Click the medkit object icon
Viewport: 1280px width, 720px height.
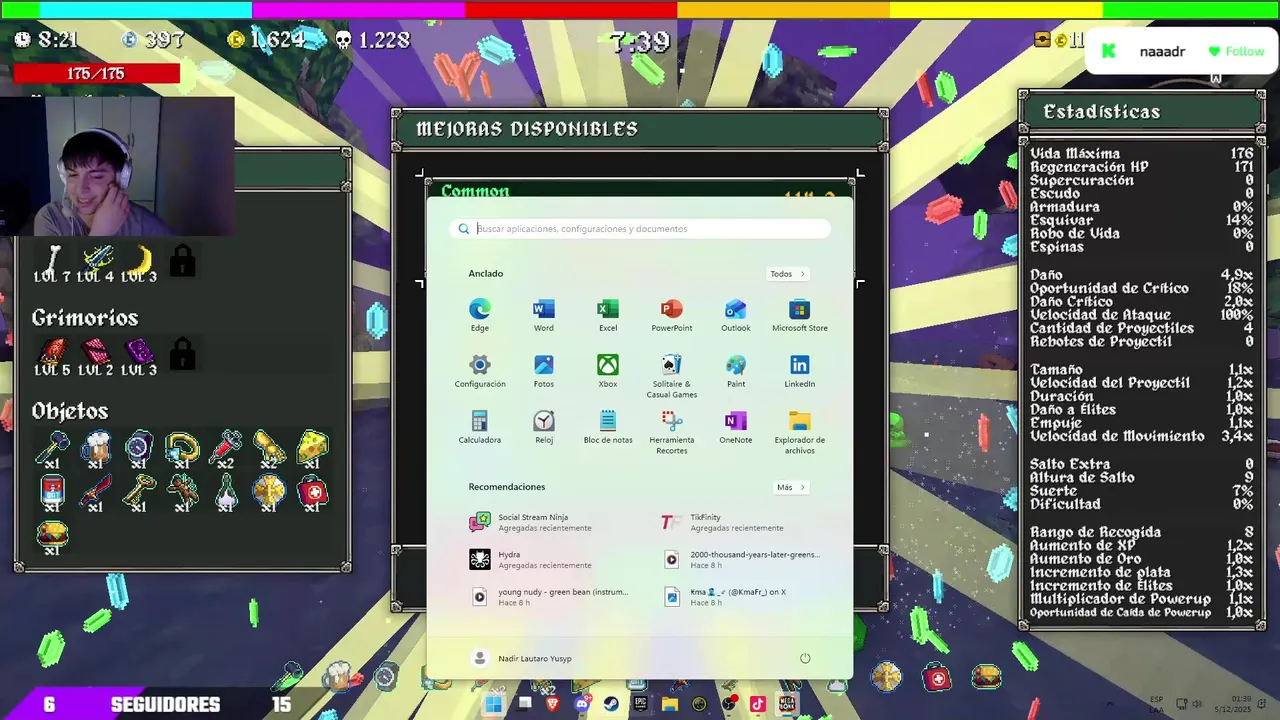(313, 493)
